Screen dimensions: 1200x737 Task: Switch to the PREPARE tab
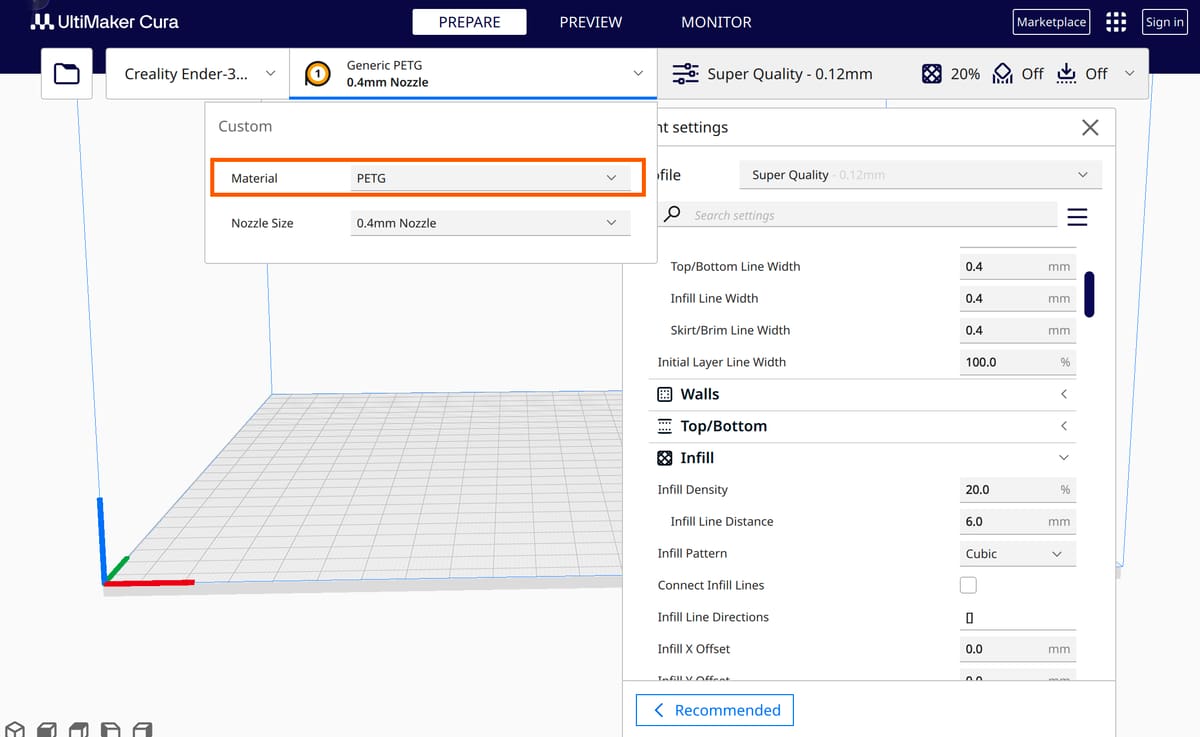click(470, 22)
